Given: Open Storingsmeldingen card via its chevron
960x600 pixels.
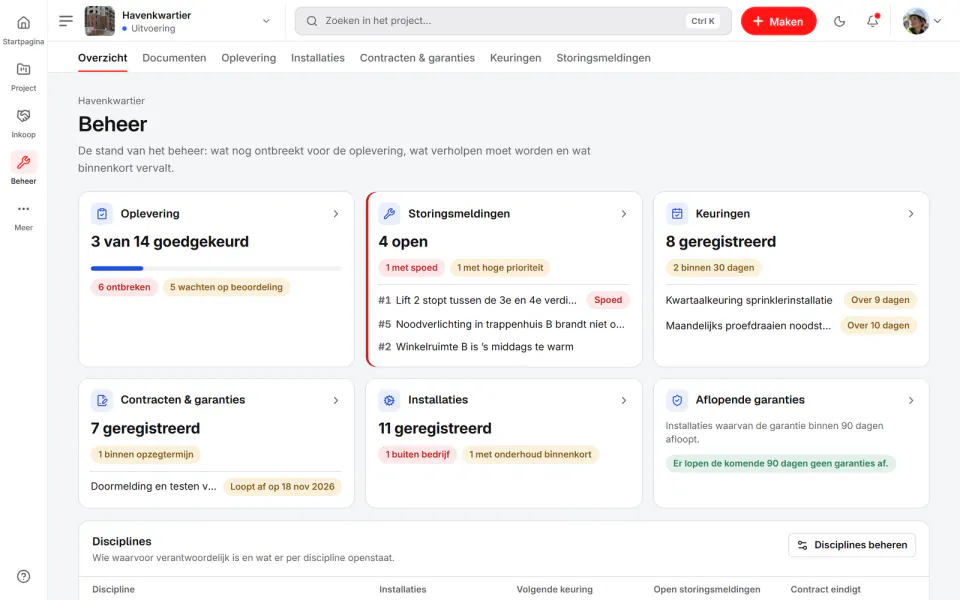Looking at the screenshot, I should [623, 214].
